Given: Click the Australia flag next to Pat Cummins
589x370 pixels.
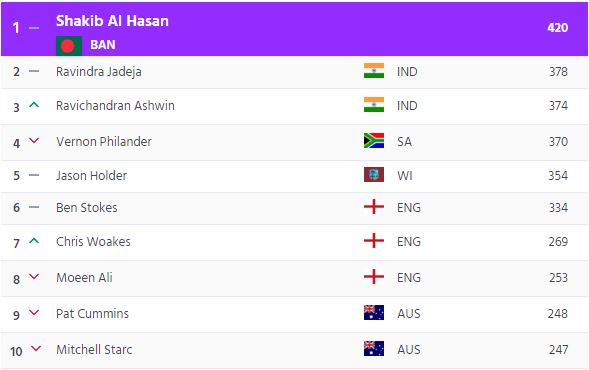Looking at the screenshot, I should tap(374, 313).
